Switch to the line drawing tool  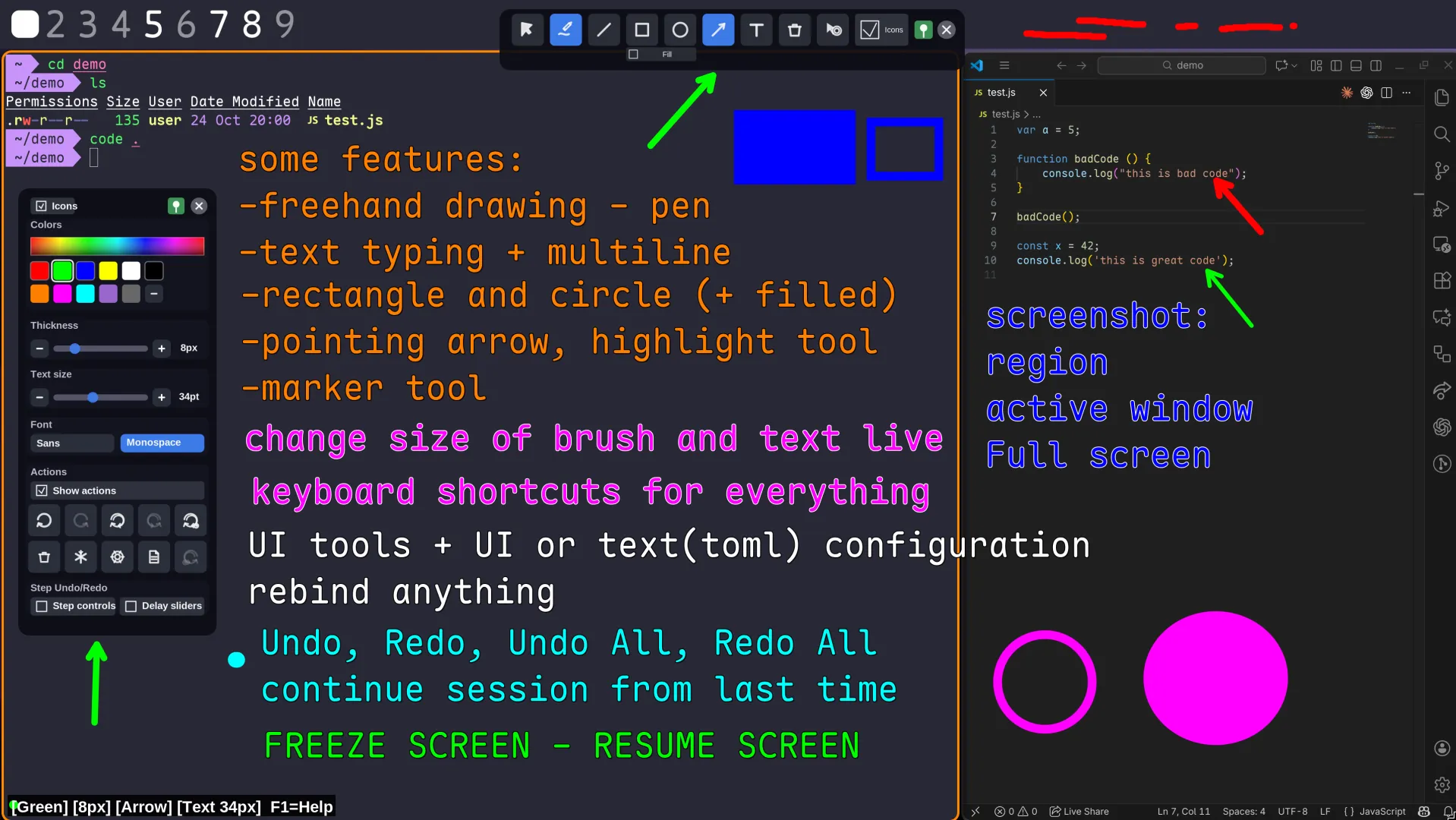(x=604, y=30)
